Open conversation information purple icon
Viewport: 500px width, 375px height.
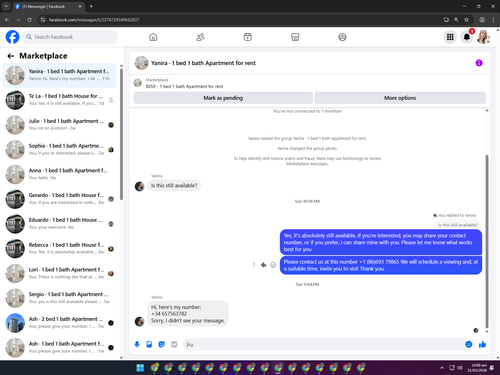click(x=479, y=63)
